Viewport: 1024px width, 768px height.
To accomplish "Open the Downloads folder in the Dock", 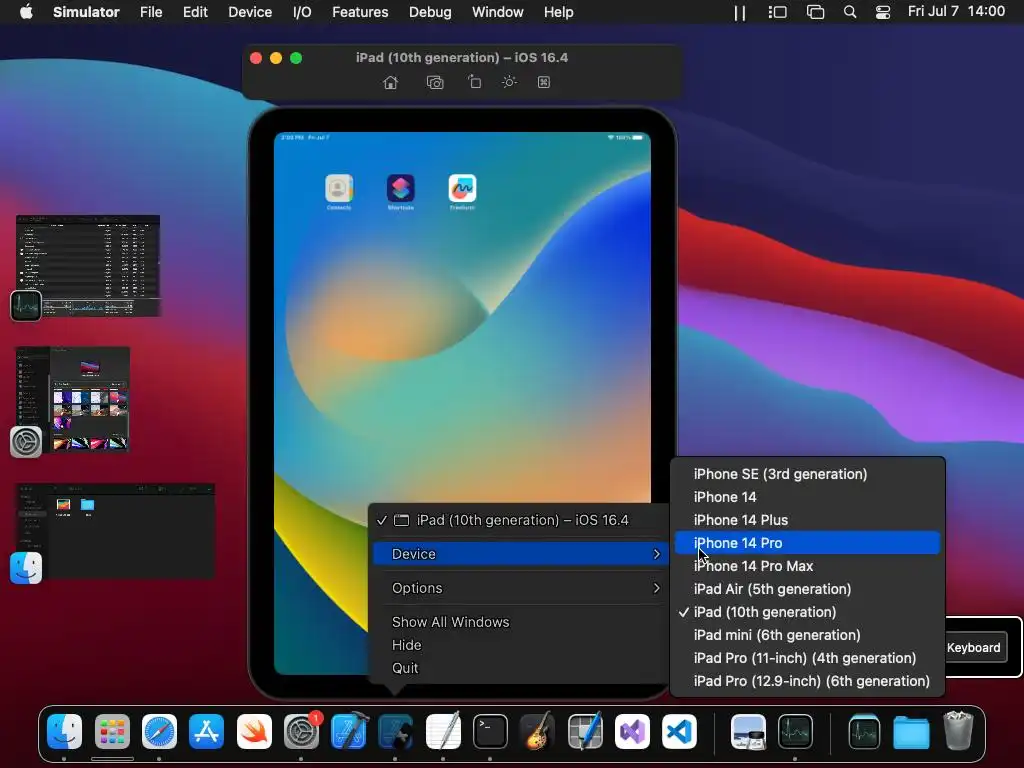I will 911,732.
